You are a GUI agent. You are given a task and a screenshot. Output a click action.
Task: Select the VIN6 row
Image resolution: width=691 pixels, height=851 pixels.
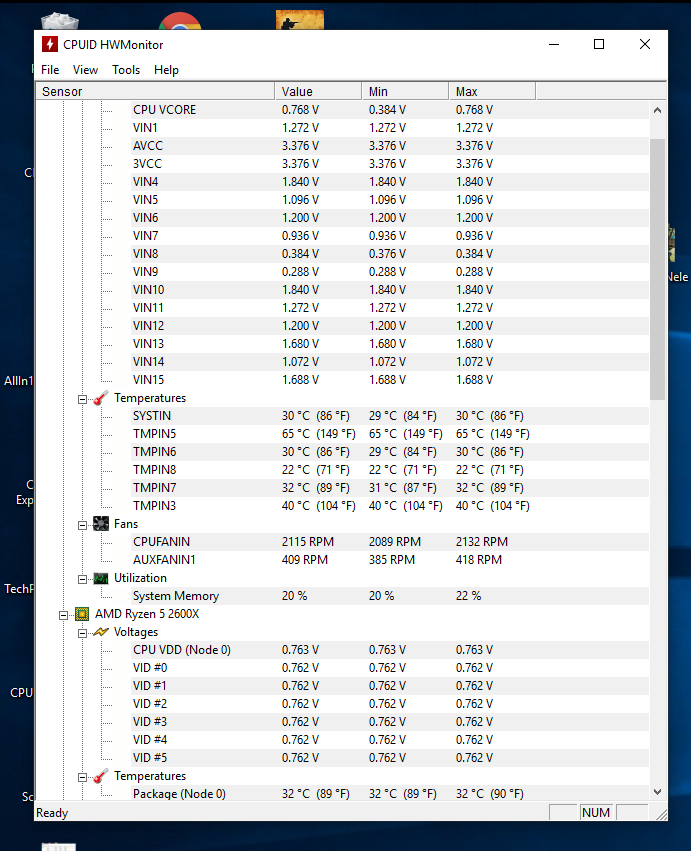(x=390, y=218)
